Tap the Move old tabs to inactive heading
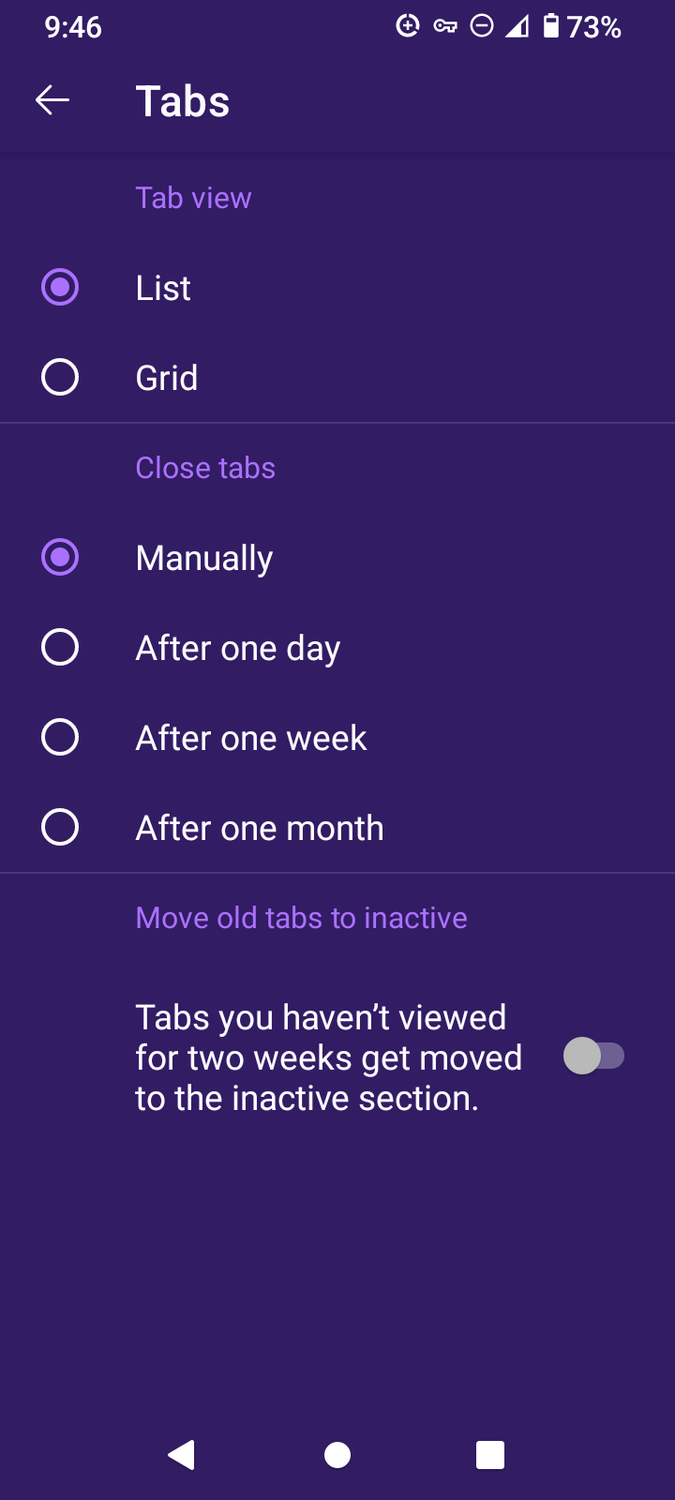Viewport: 675px width, 1500px height. (x=301, y=917)
